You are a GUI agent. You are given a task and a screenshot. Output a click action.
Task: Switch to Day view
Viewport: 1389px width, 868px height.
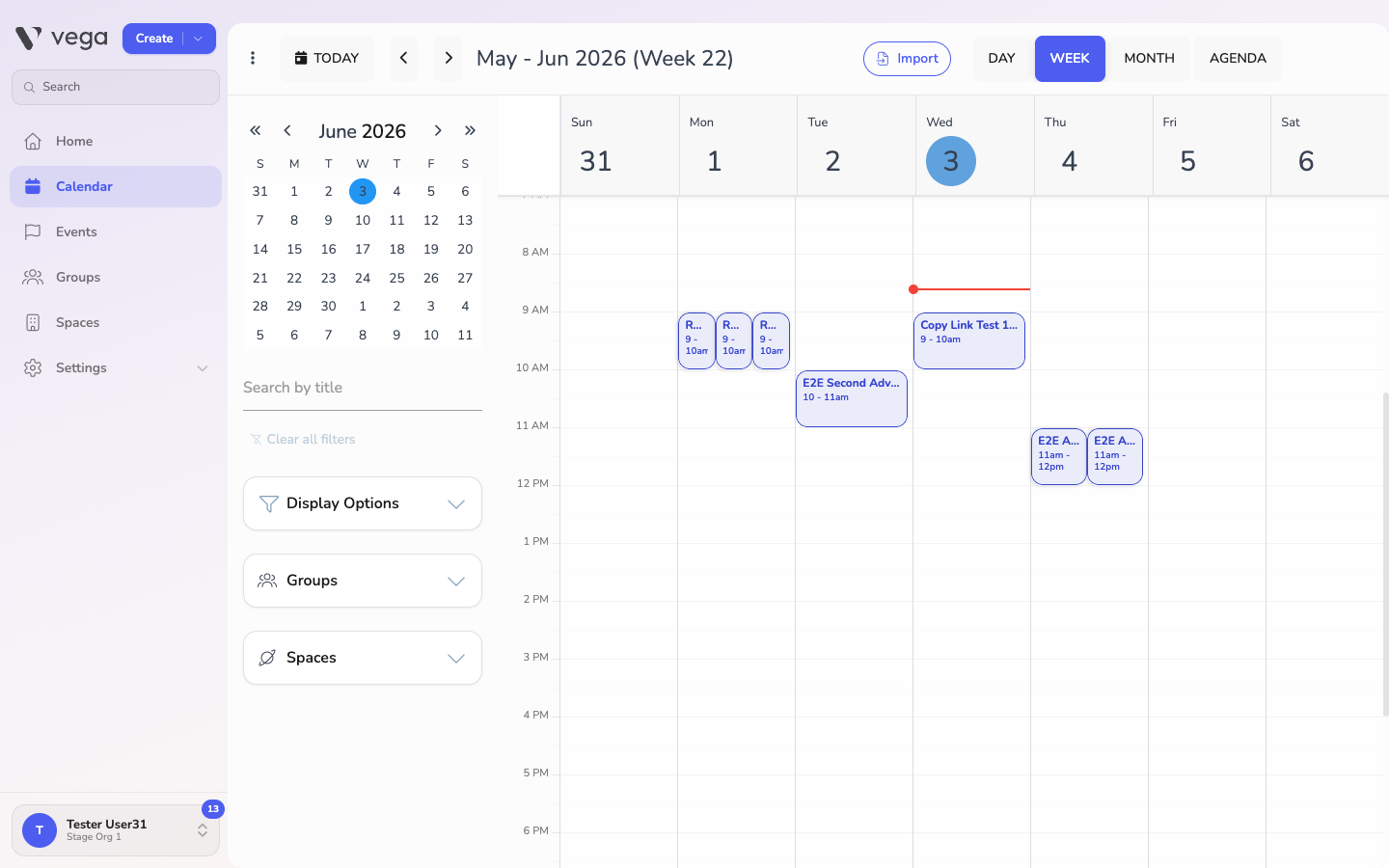click(1001, 58)
